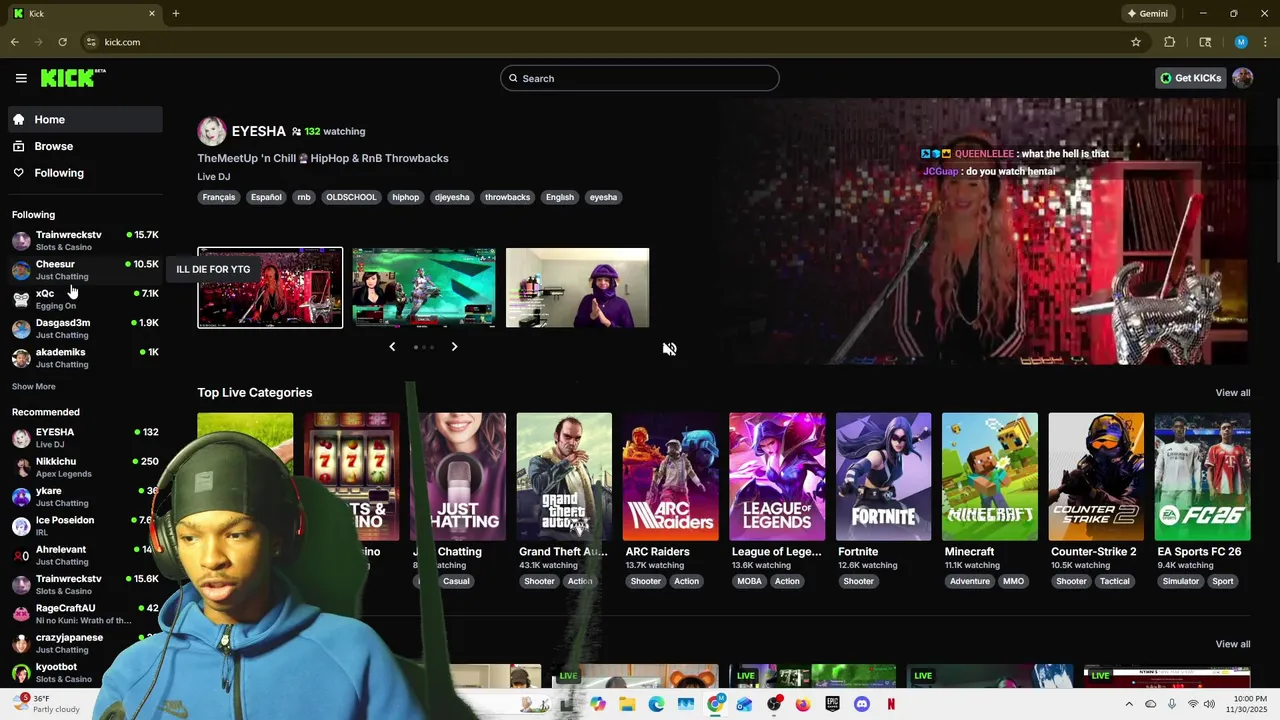Open the RageCraftAU recommended channel

tap(85, 614)
